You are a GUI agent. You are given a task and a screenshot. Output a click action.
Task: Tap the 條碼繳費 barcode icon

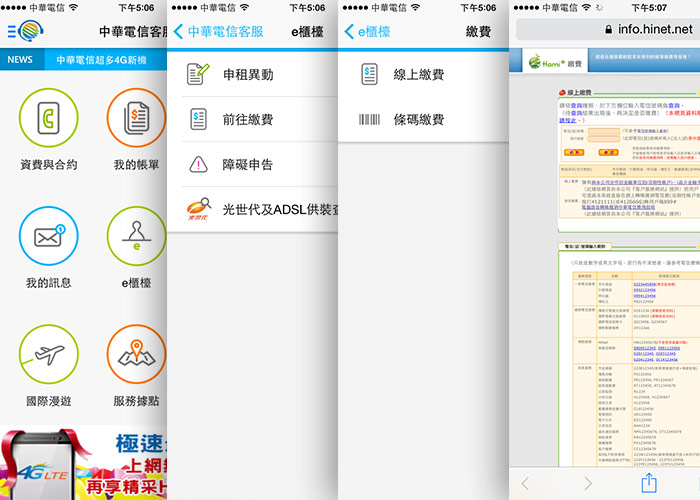[x=369, y=119]
